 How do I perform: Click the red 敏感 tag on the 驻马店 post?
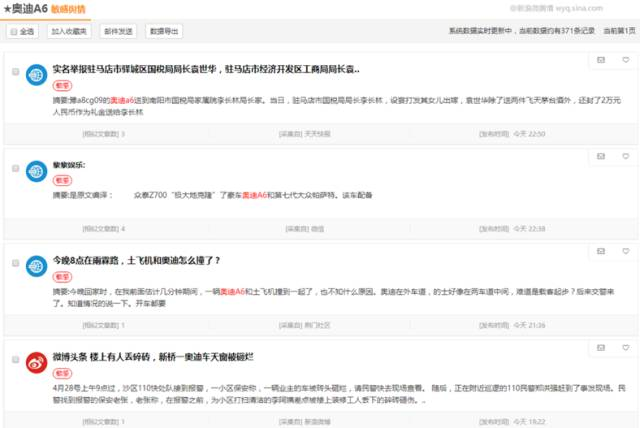tap(62, 86)
